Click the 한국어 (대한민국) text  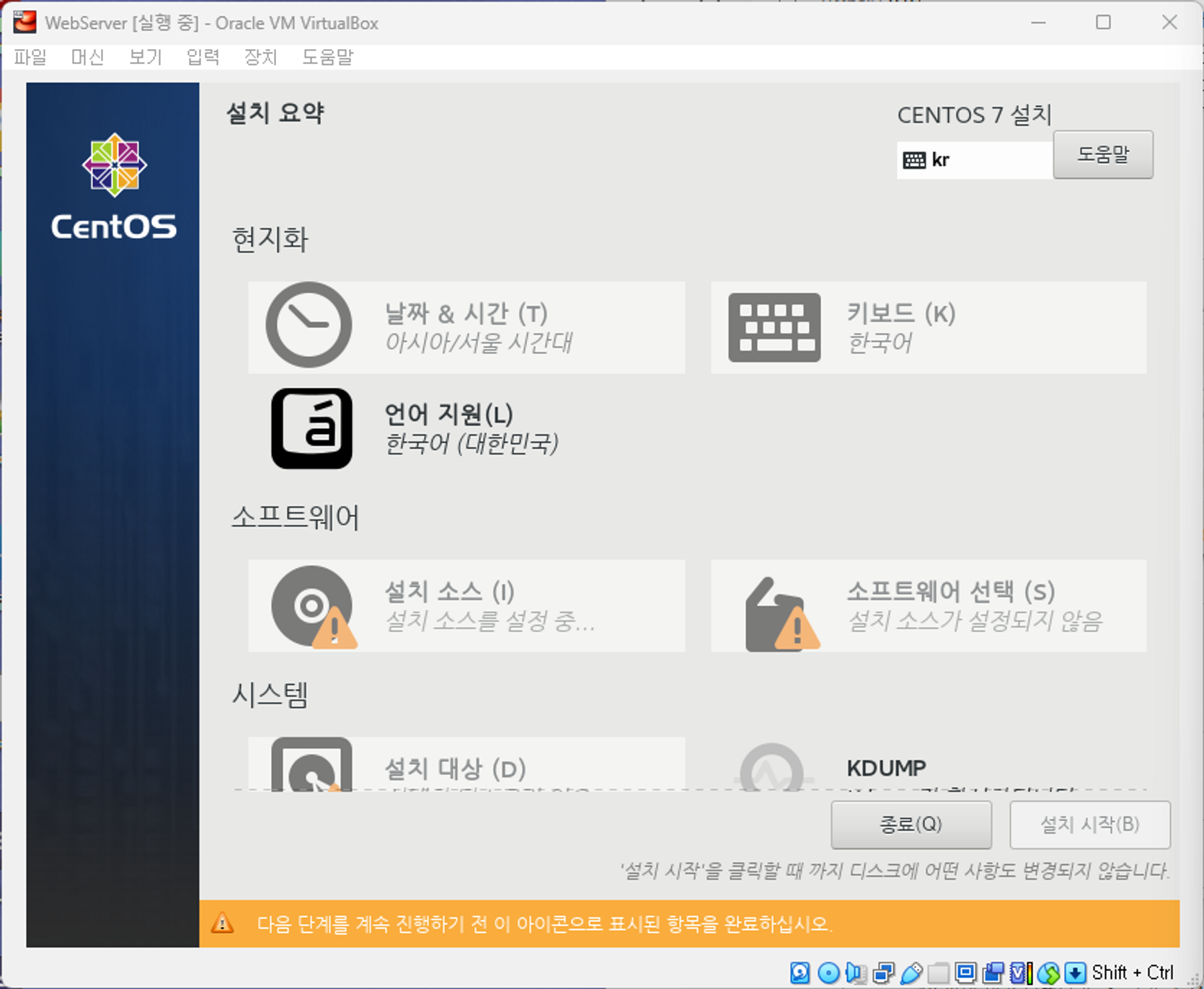tap(472, 443)
